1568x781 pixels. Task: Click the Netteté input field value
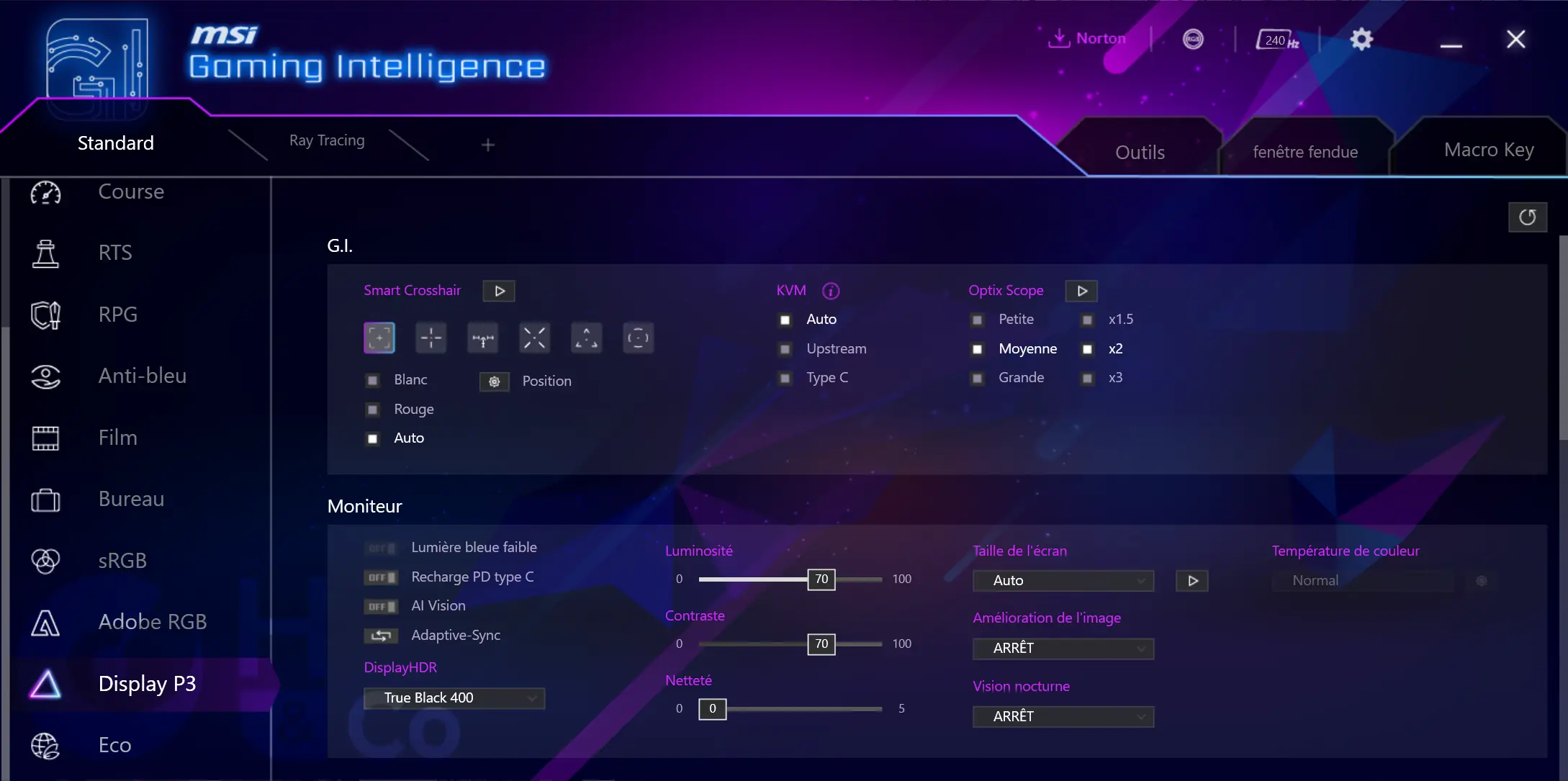(712, 708)
